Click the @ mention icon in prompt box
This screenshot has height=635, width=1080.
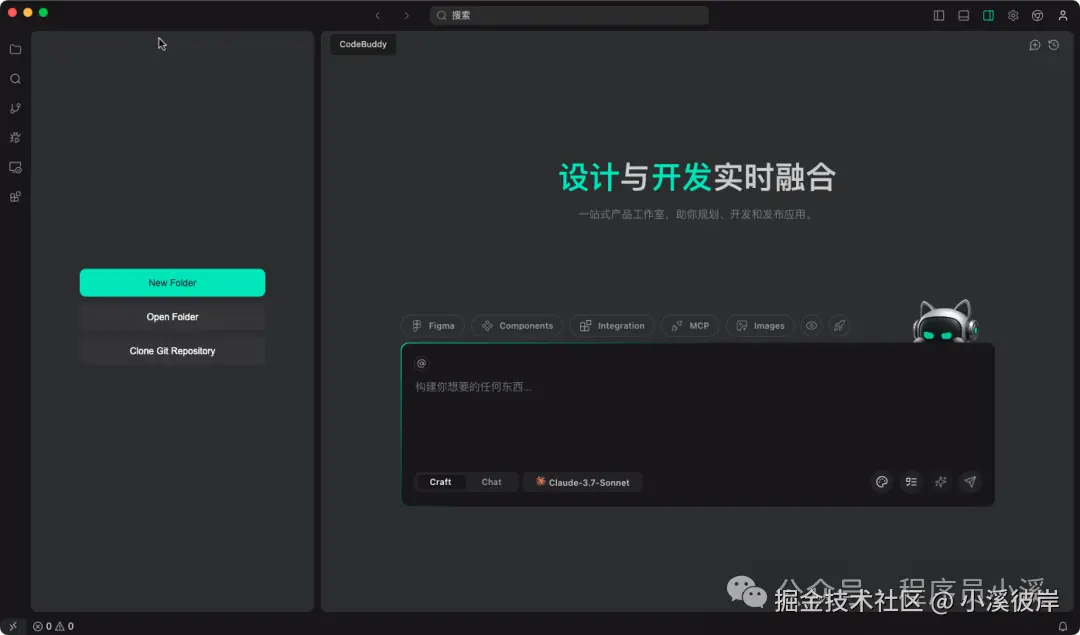[x=422, y=363]
